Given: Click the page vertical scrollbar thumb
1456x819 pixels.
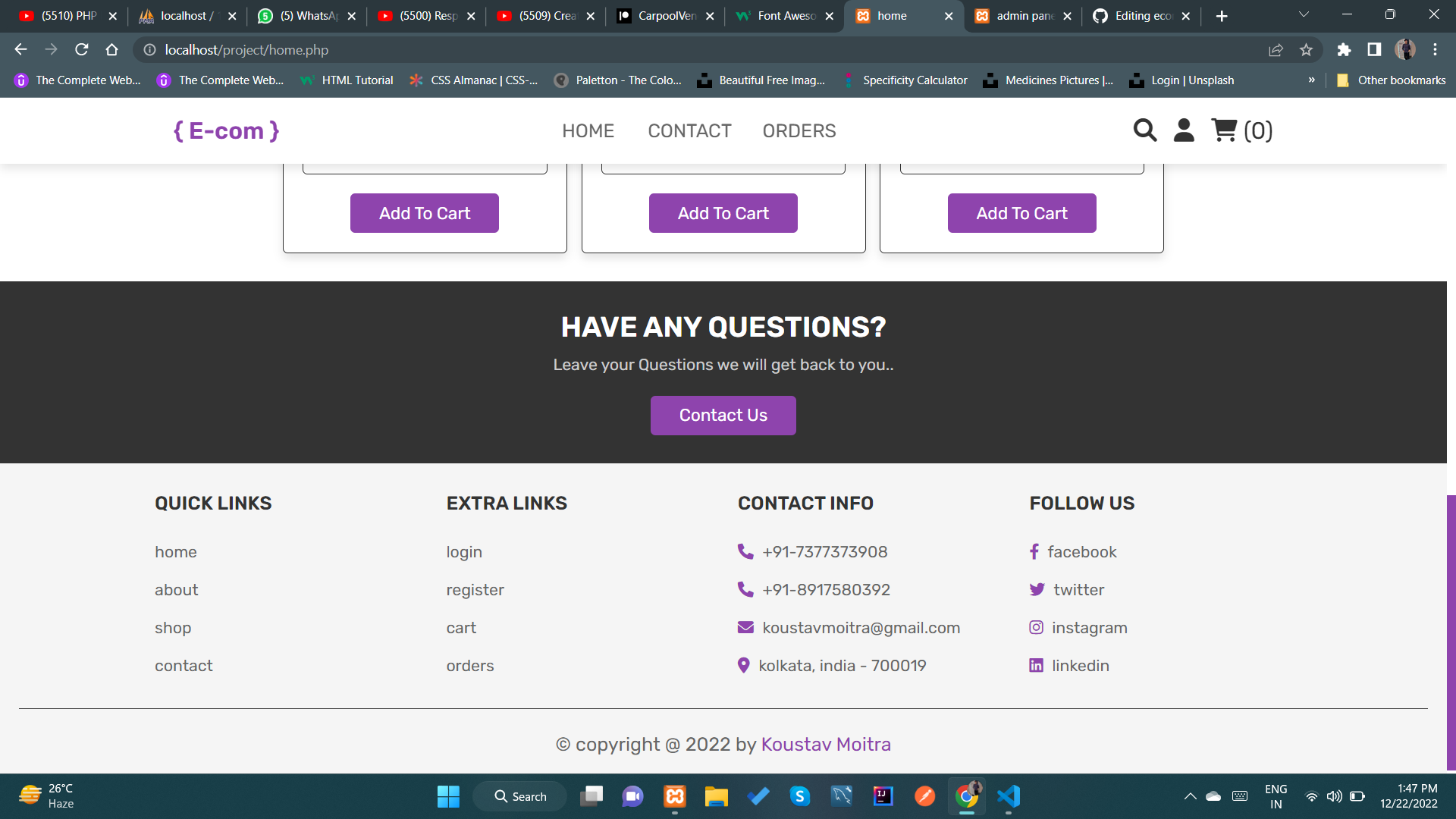Looking at the screenshot, I should tap(1451, 632).
